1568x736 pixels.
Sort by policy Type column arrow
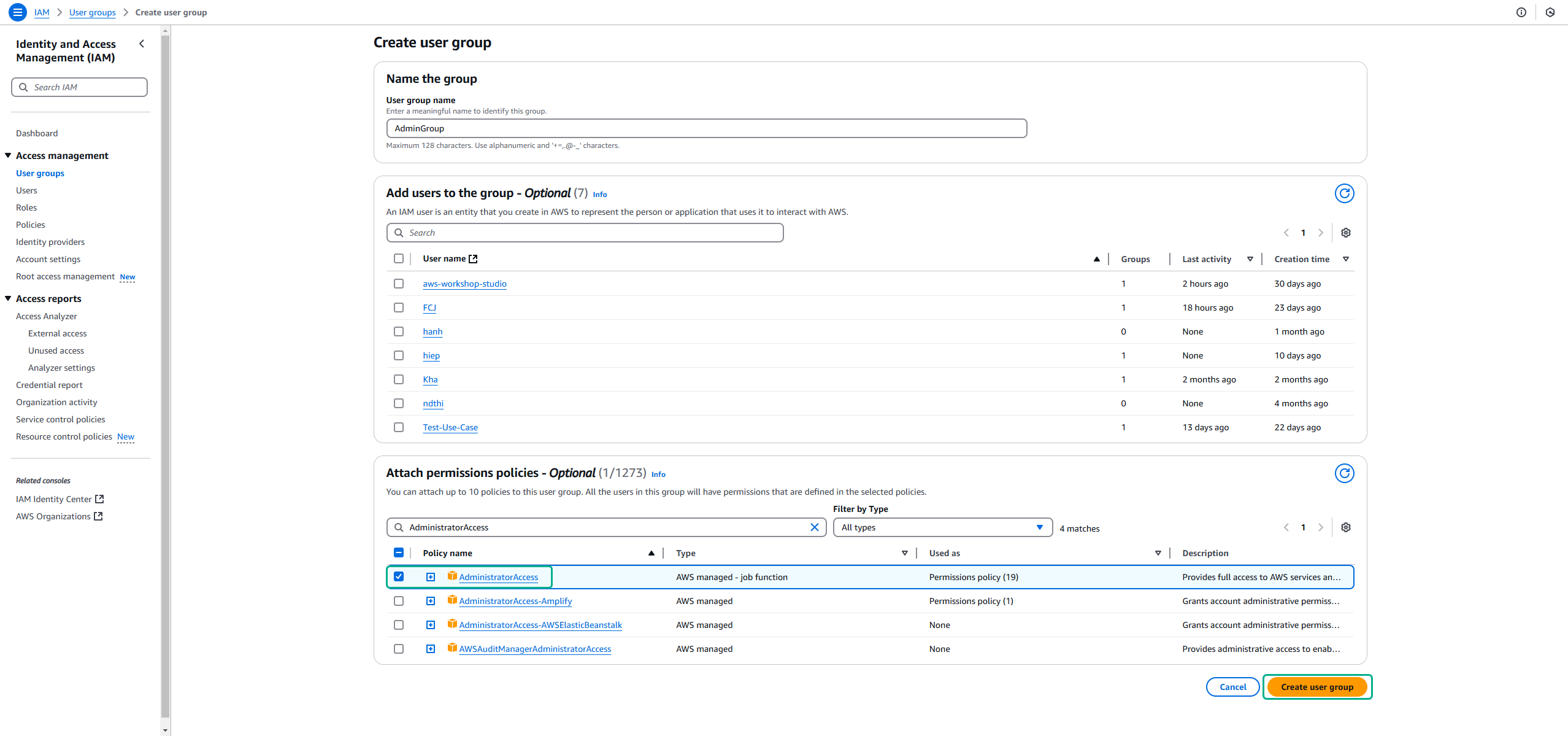point(904,554)
